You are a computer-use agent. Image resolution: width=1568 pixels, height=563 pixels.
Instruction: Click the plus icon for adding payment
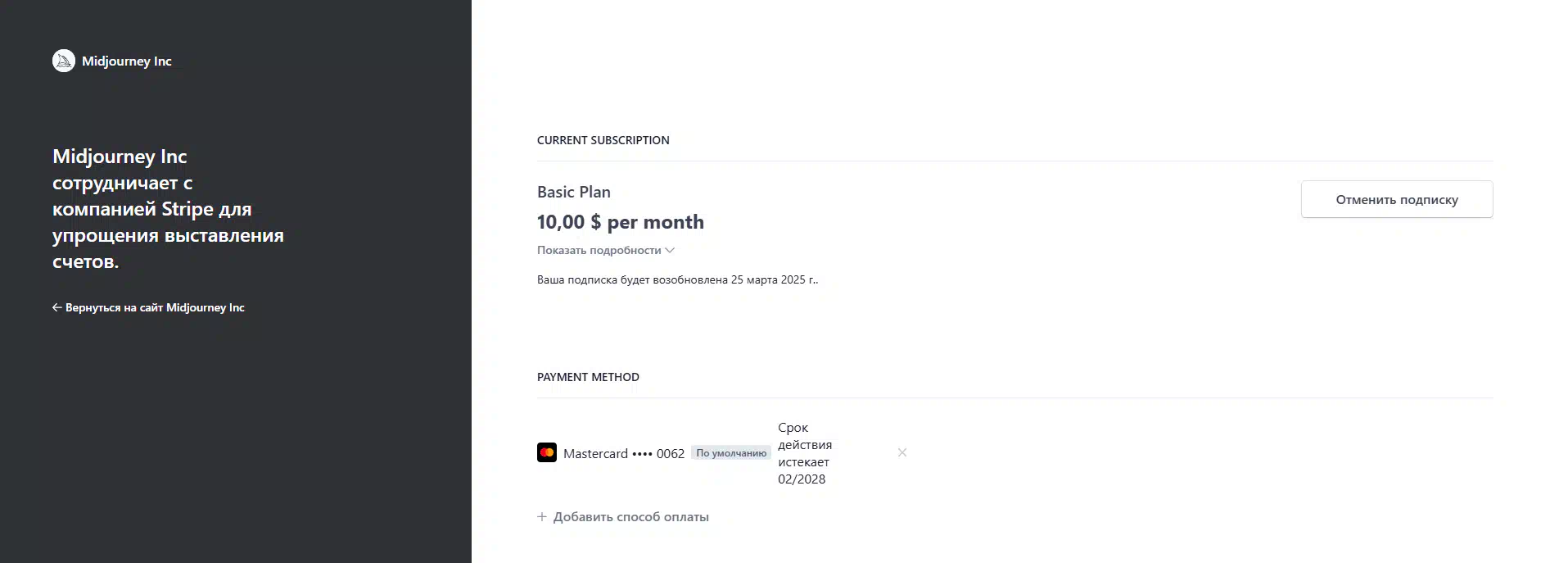(x=542, y=516)
